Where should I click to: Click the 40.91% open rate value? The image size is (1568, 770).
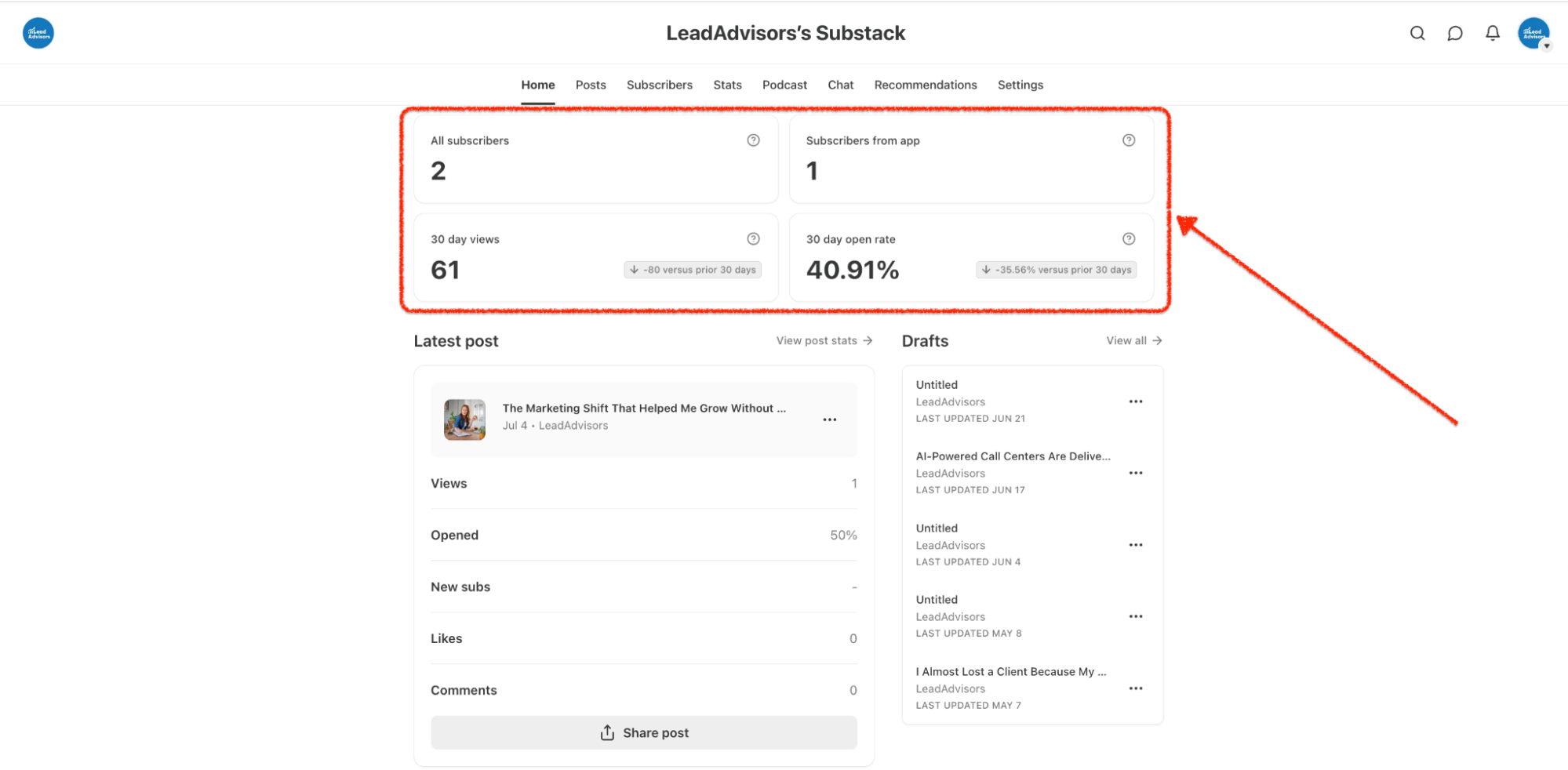(x=852, y=270)
